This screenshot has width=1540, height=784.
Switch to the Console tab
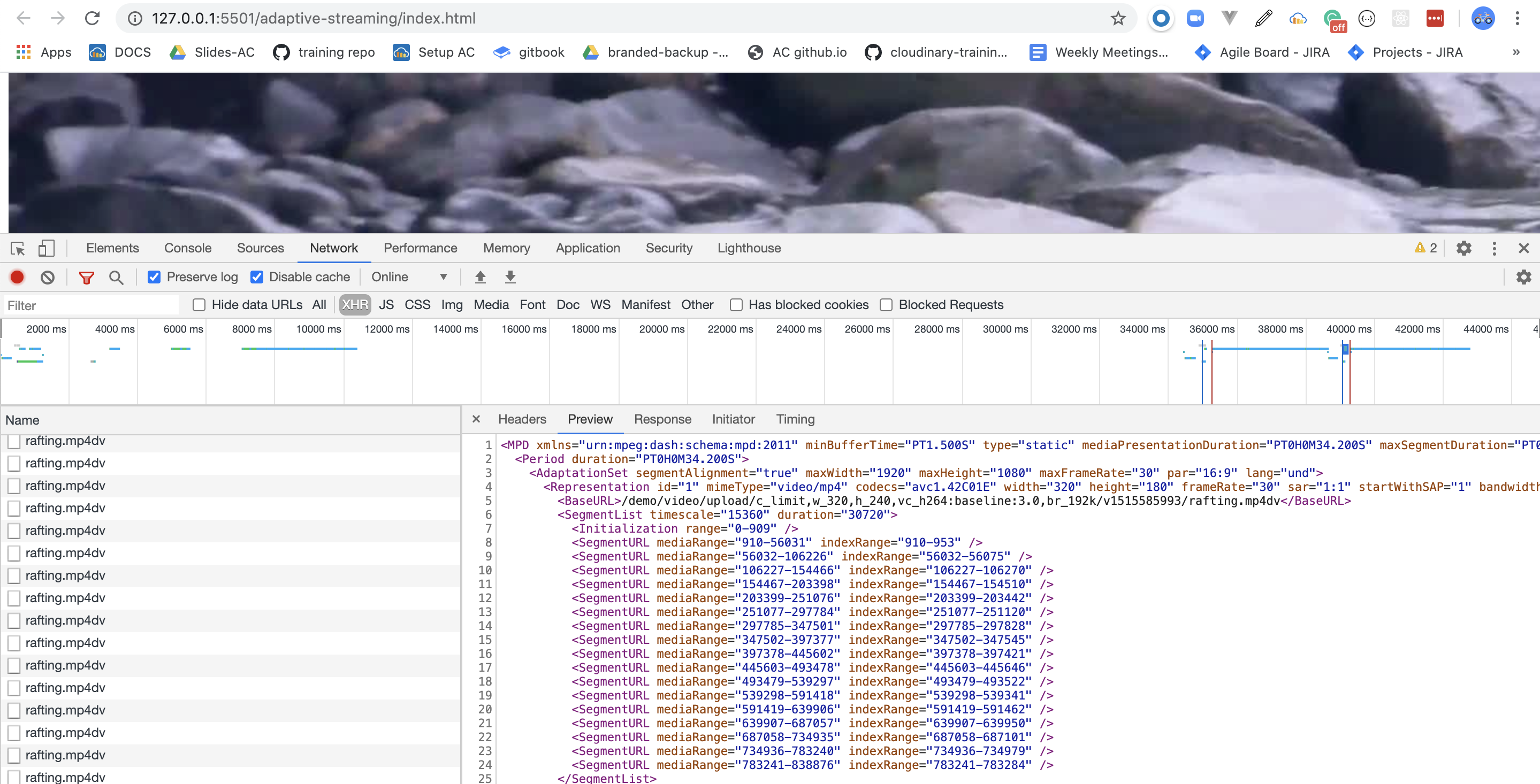click(188, 248)
